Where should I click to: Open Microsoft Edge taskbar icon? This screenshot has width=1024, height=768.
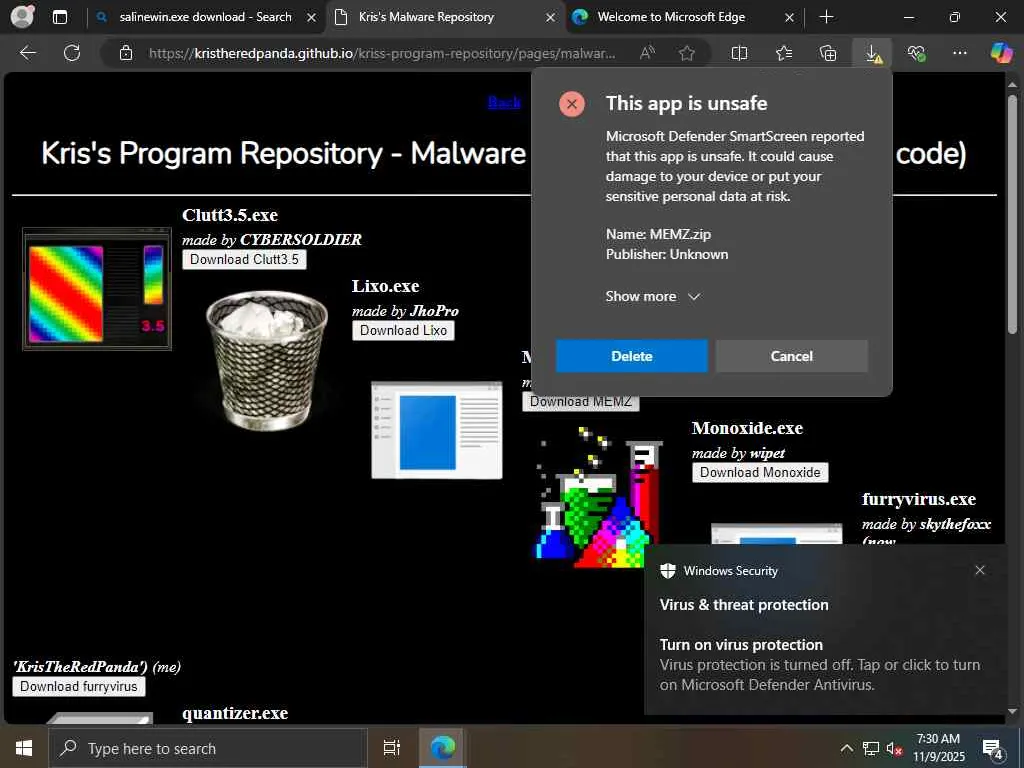pyautogui.click(x=442, y=748)
